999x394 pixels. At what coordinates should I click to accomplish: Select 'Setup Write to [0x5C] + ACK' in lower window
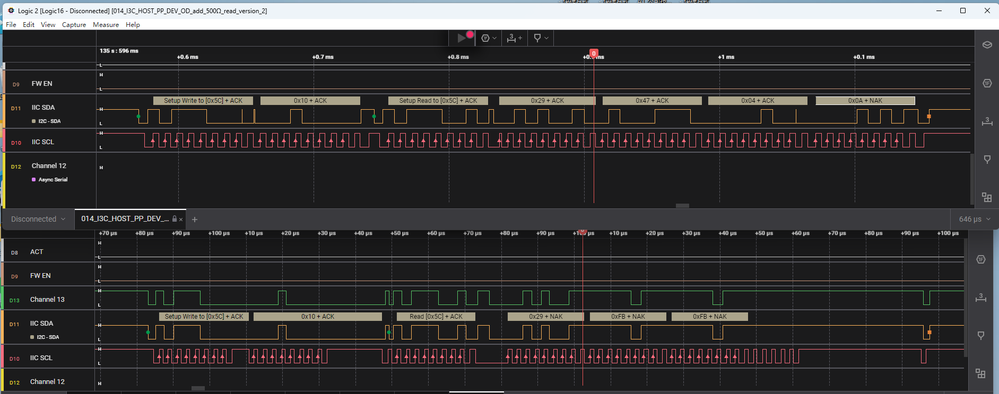(203, 316)
